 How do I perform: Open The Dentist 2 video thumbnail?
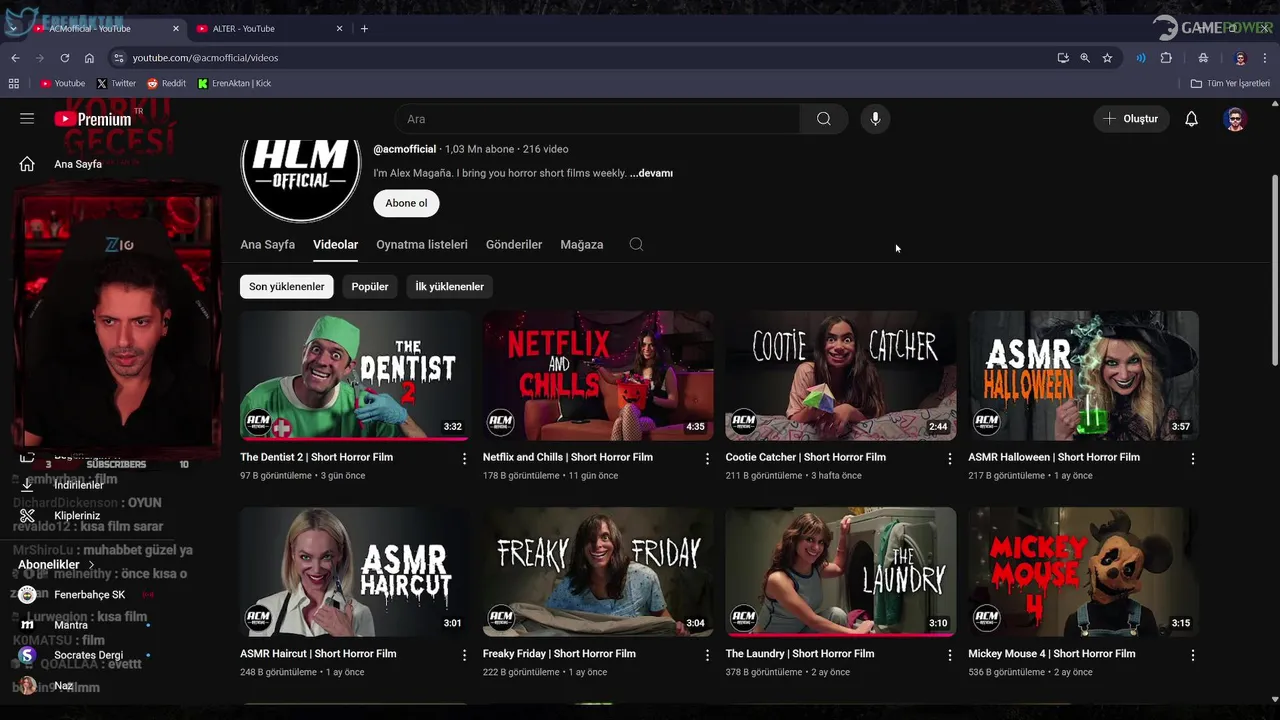(x=355, y=375)
